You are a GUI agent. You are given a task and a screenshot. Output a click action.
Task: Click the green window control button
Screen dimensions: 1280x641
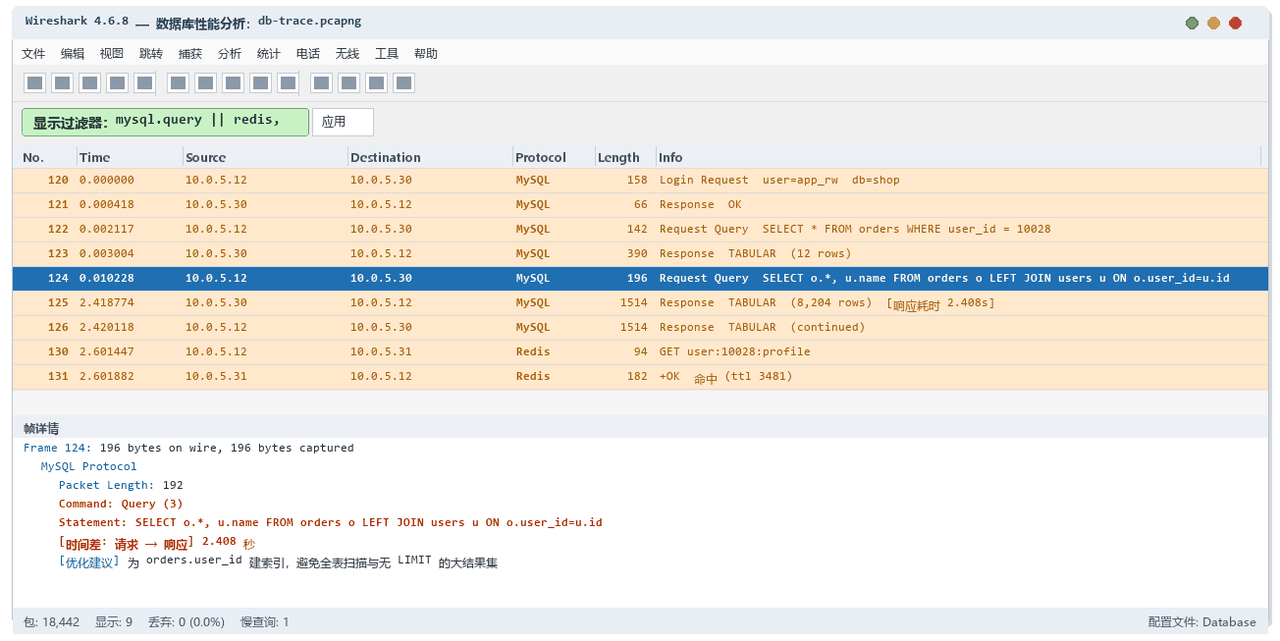click(1192, 23)
